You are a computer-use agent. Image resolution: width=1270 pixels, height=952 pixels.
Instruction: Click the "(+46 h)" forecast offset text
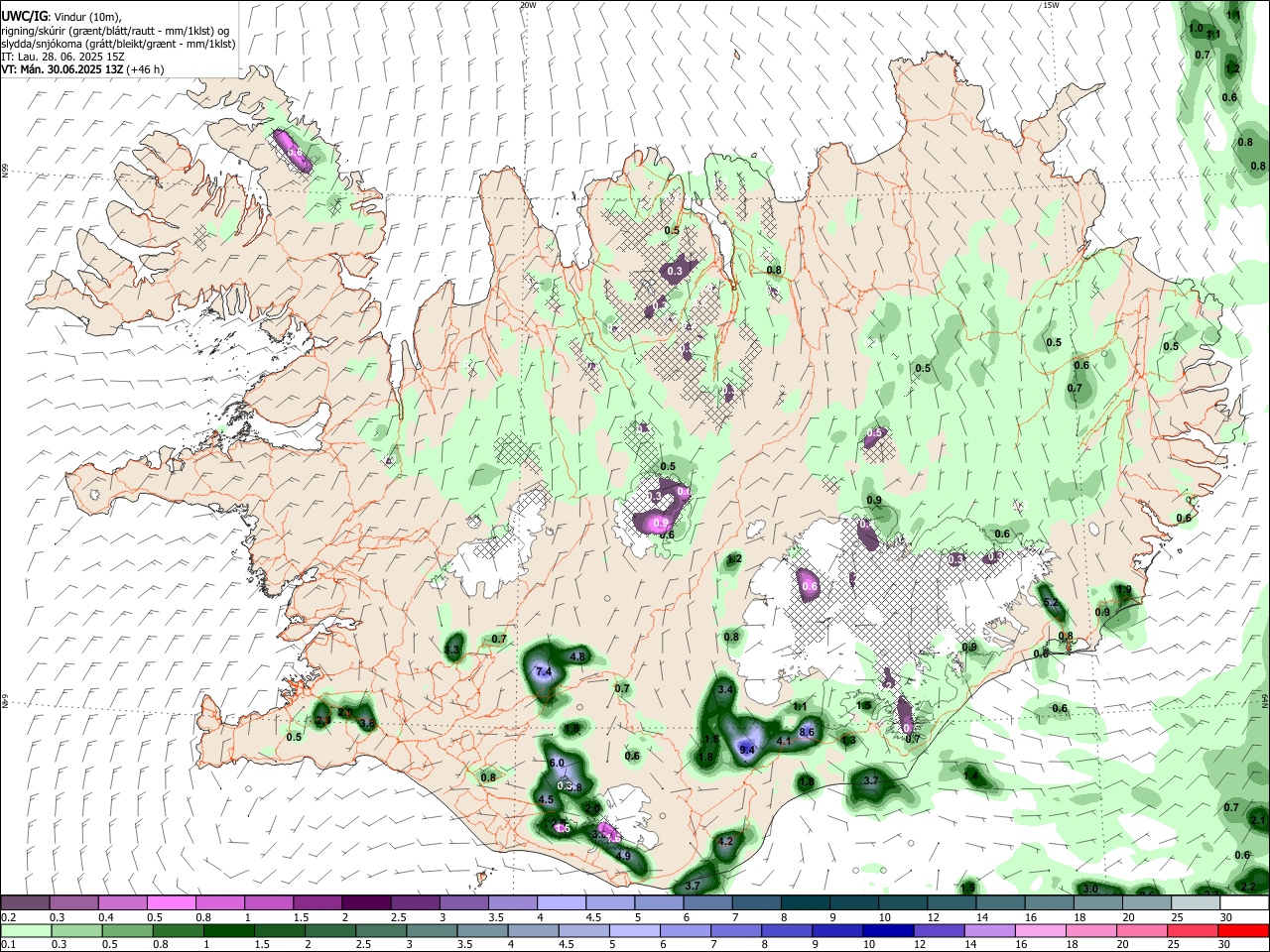pos(145,69)
